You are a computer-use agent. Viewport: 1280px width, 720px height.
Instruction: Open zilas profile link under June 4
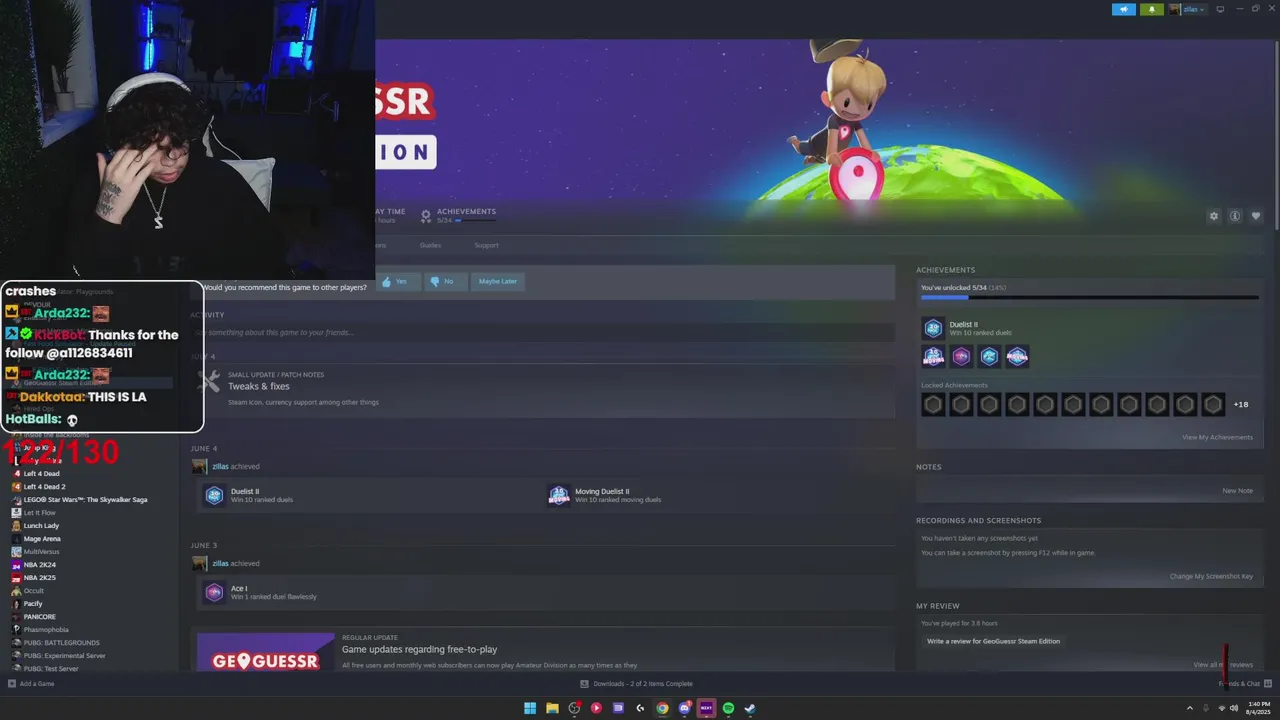(220, 466)
